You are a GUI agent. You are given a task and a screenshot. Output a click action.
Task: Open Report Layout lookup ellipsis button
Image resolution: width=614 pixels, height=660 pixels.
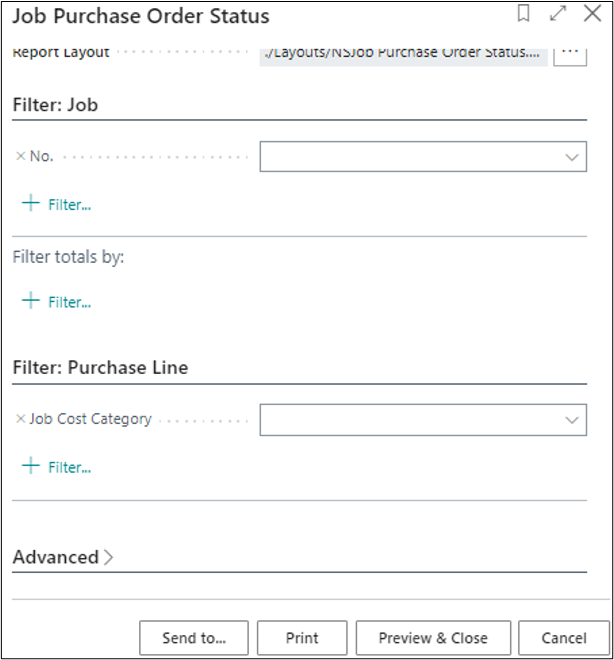[x=569, y=52]
